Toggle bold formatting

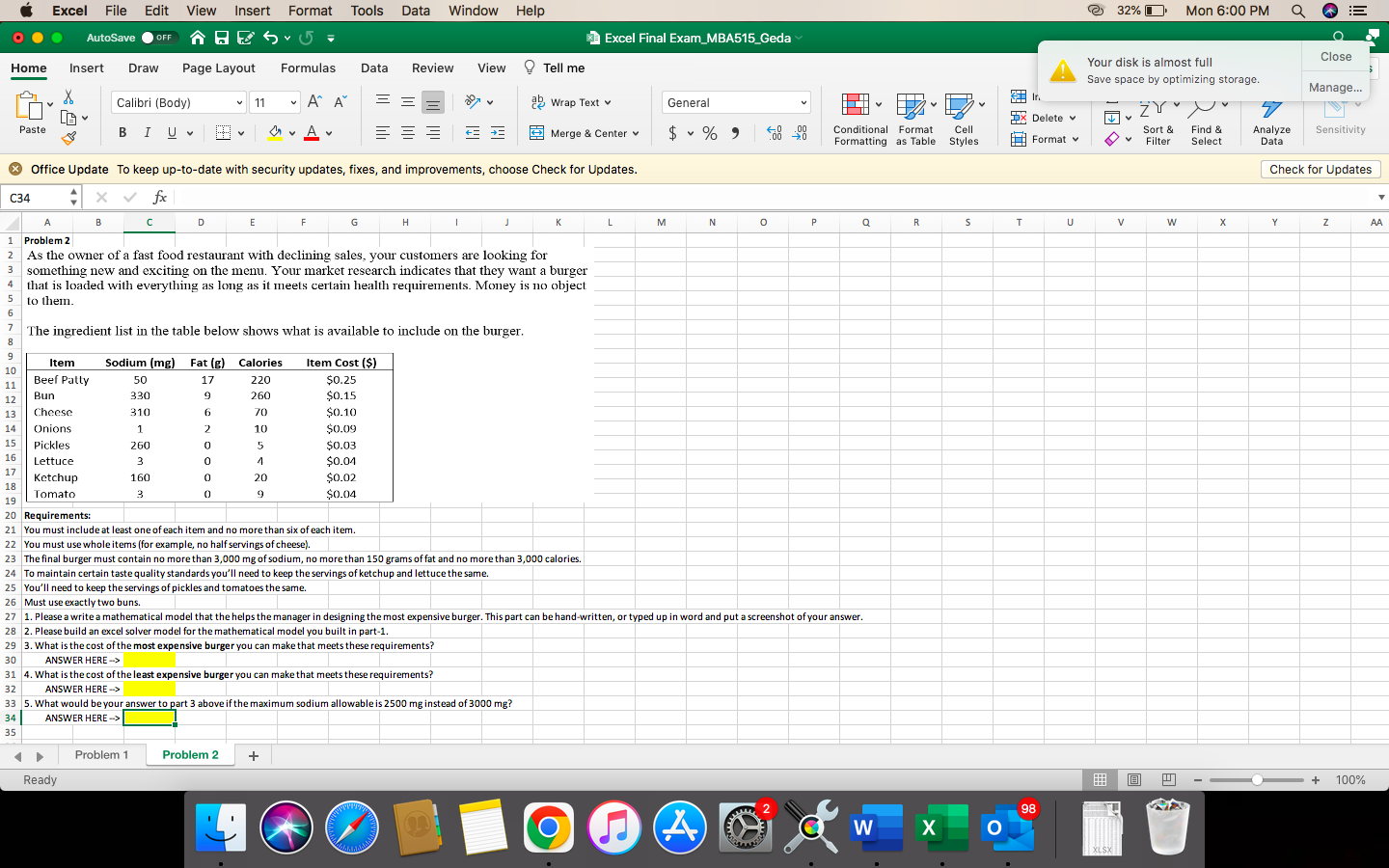pyautogui.click(x=123, y=132)
